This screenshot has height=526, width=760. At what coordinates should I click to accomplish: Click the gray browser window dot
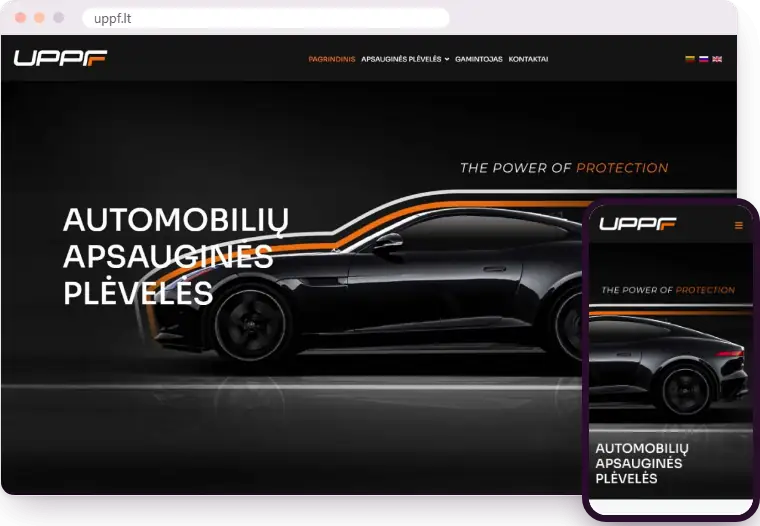59,18
